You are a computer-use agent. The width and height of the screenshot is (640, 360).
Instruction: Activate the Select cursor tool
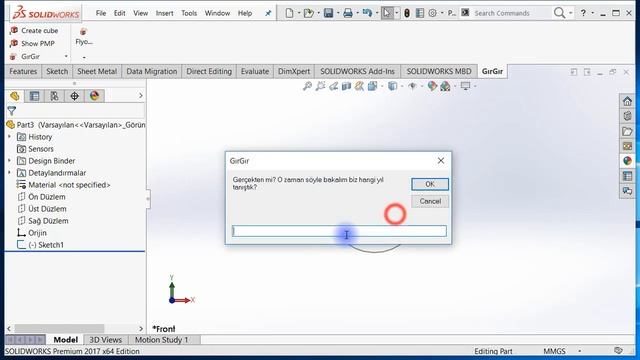[x=387, y=13]
